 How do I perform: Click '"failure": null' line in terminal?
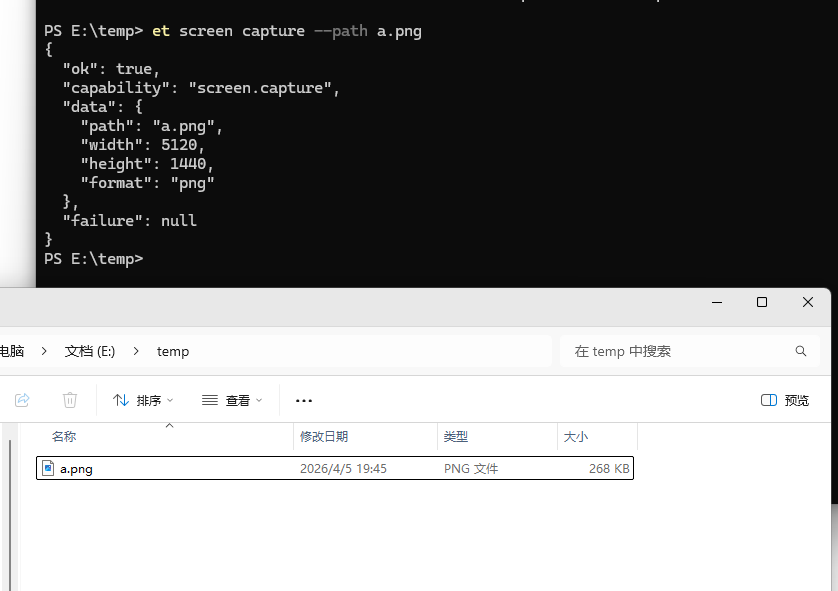pyautogui.click(x=129, y=221)
